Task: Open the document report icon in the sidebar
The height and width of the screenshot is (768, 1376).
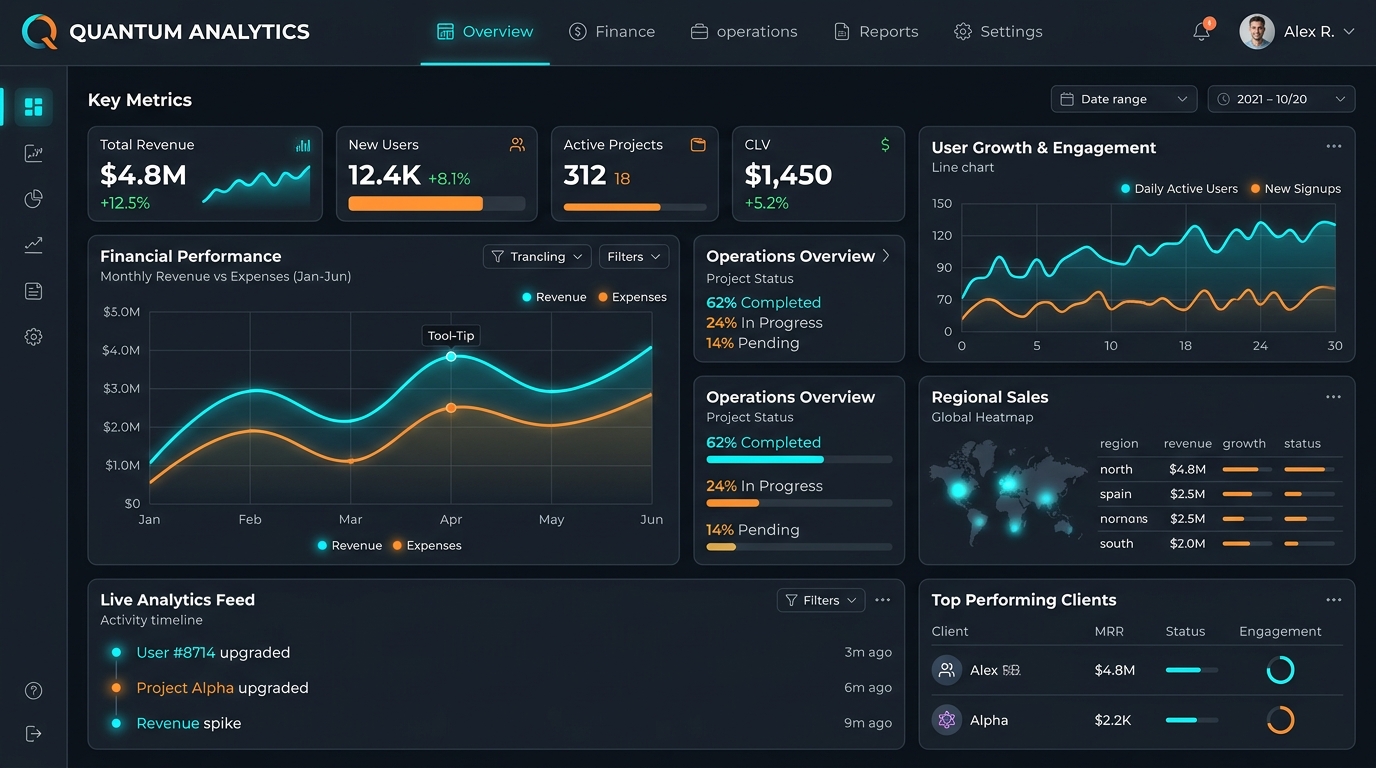Action: point(33,291)
